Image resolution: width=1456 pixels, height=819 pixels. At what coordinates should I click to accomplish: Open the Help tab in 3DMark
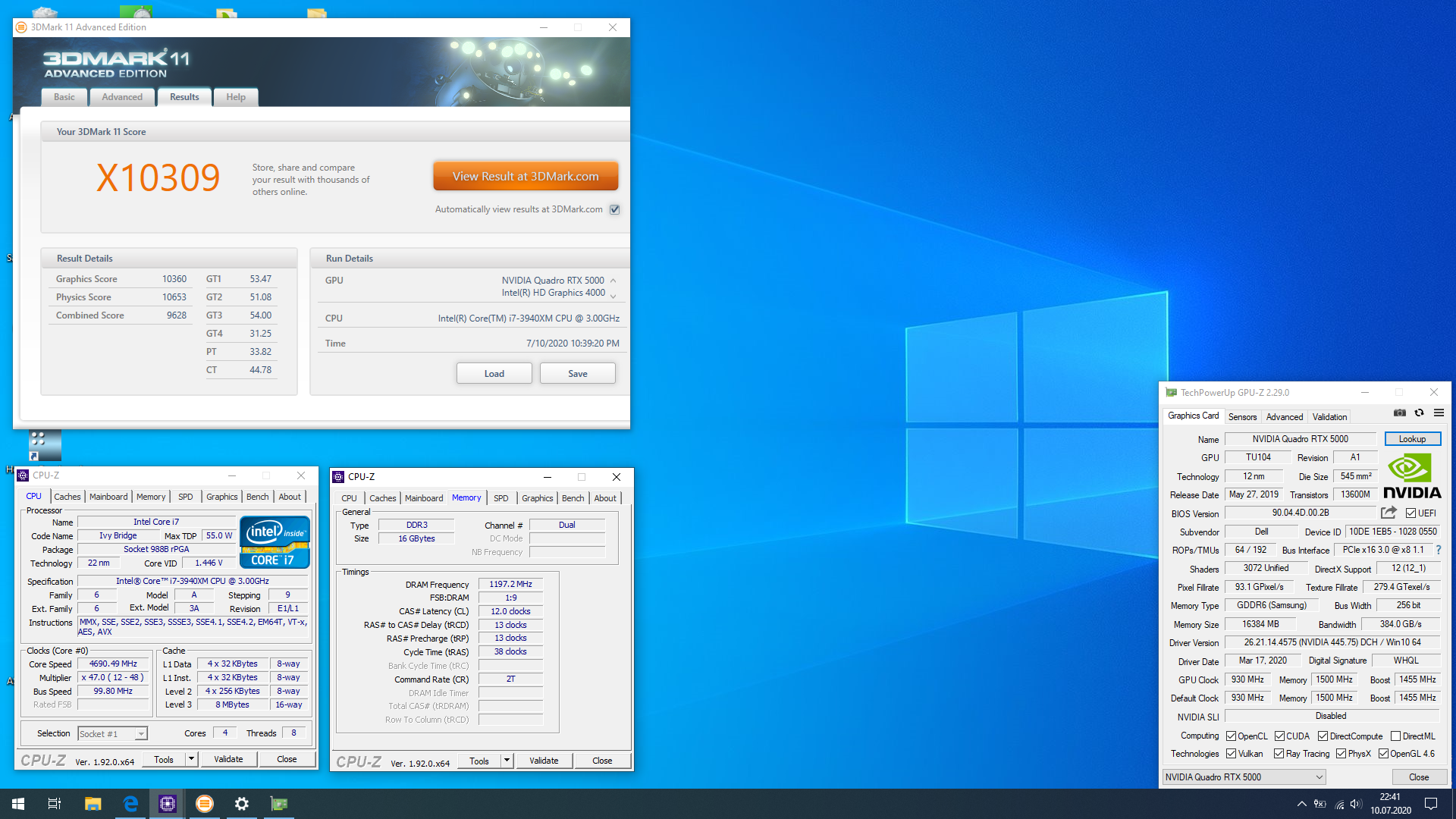(x=236, y=97)
